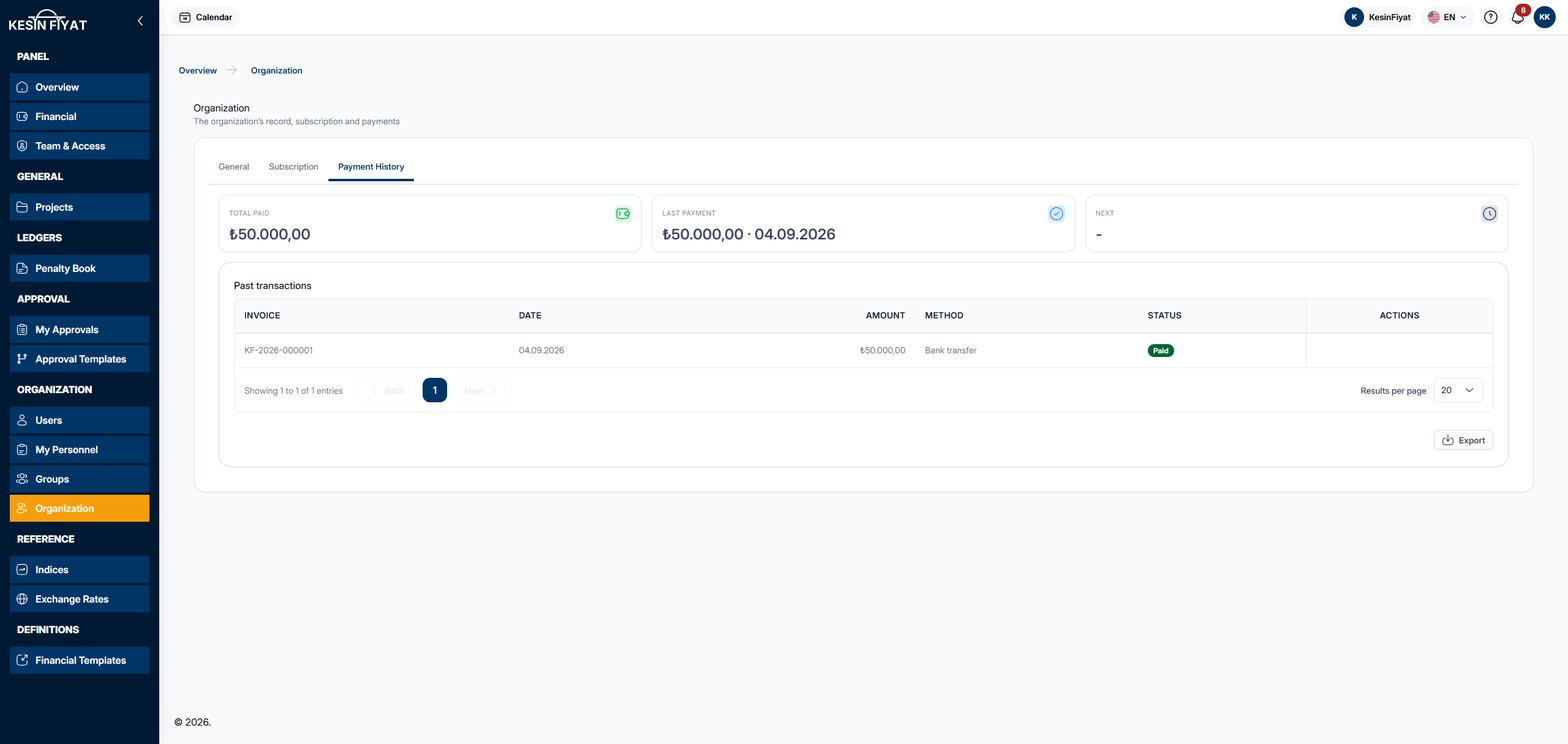Image resolution: width=1568 pixels, height=744 pixels.
Task: Open the KK user avatar menu
Action: (1544, 17)
